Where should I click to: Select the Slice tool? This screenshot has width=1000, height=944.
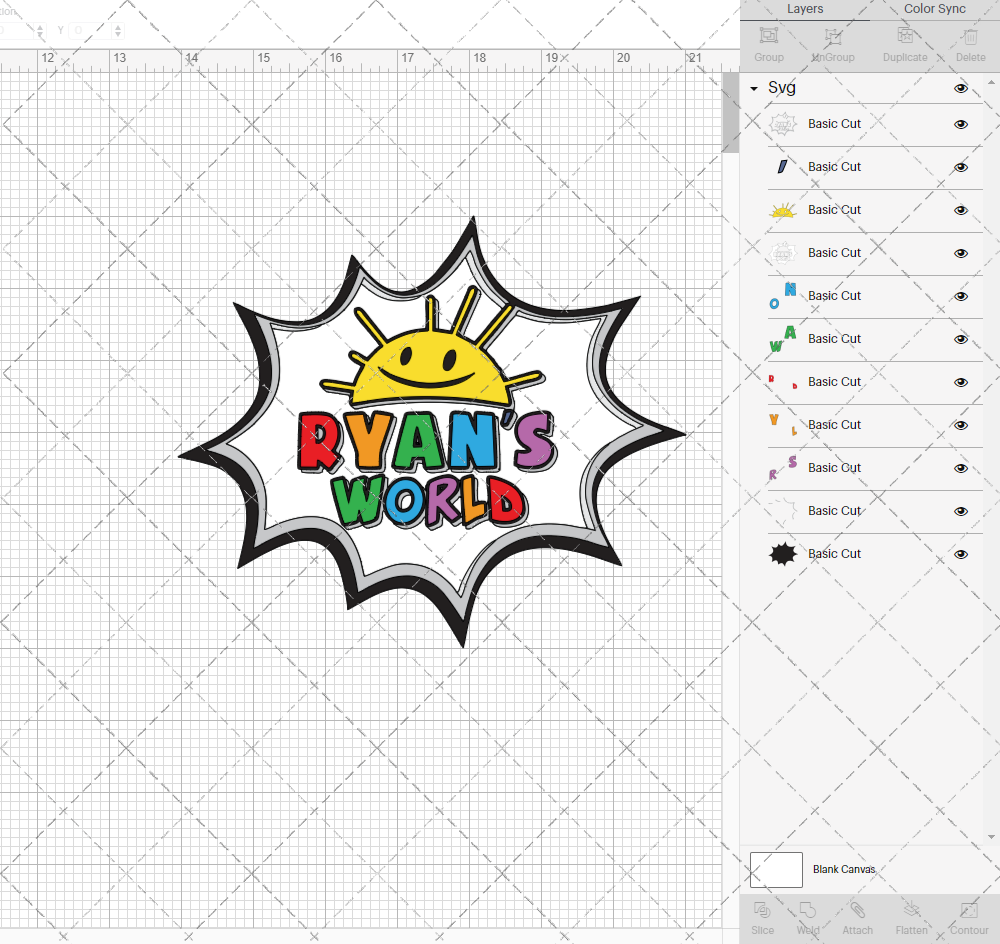click(762, 910)
